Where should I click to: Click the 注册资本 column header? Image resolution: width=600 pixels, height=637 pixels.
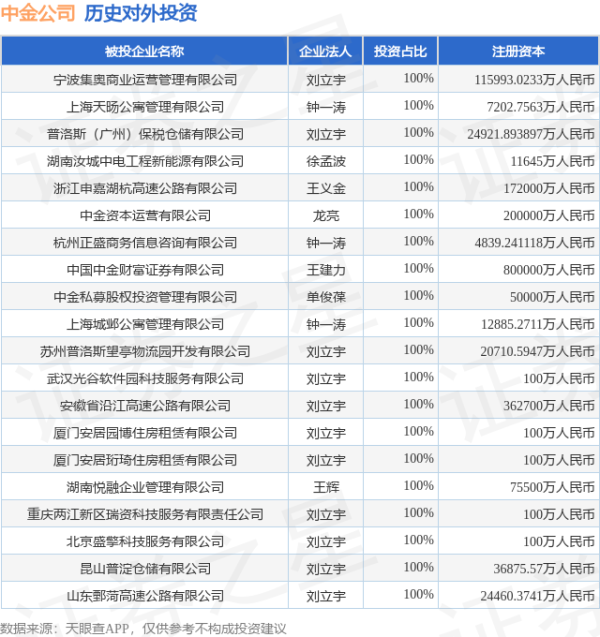coord(518,51)
